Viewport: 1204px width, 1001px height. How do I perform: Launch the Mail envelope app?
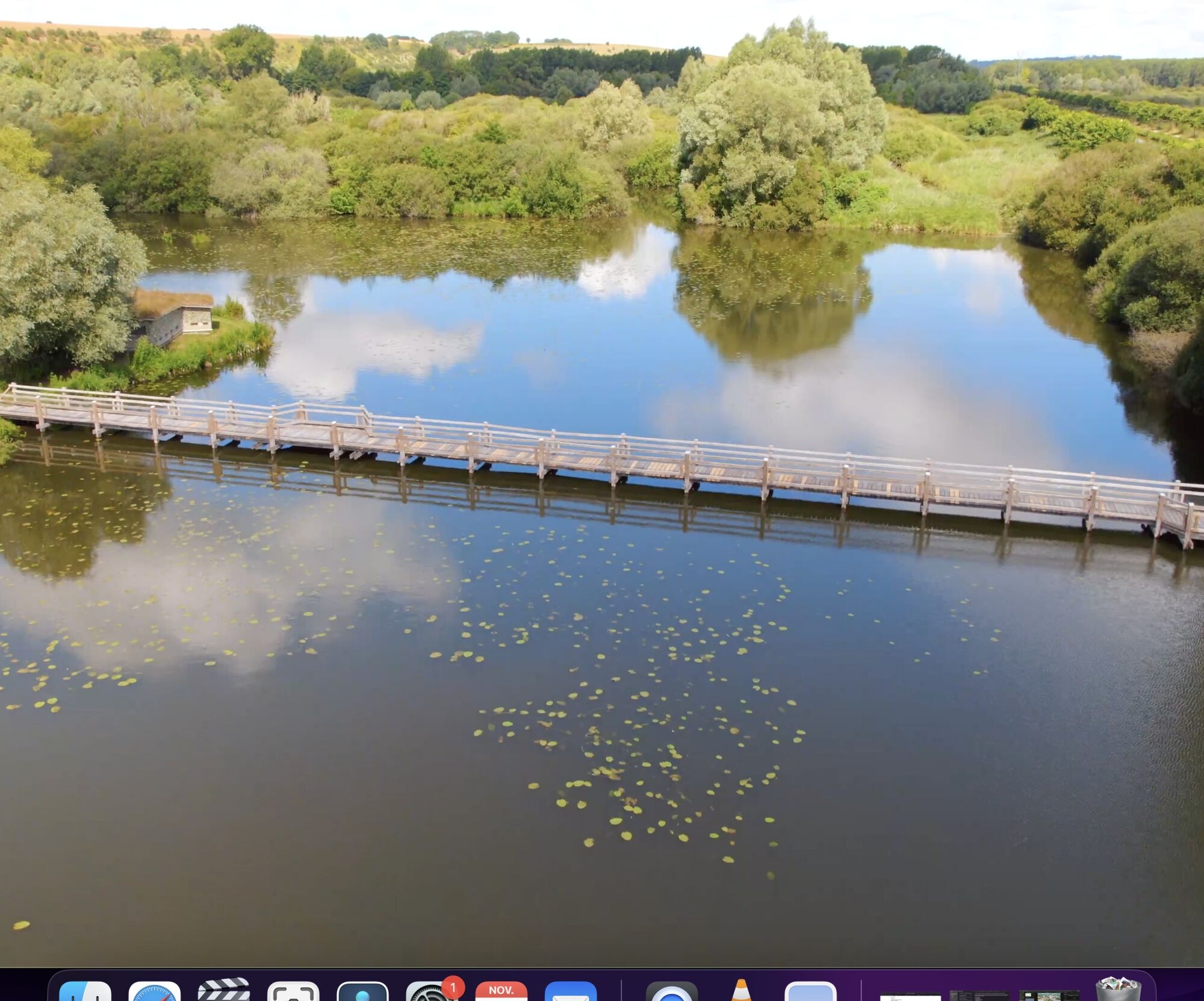[570, 991]
